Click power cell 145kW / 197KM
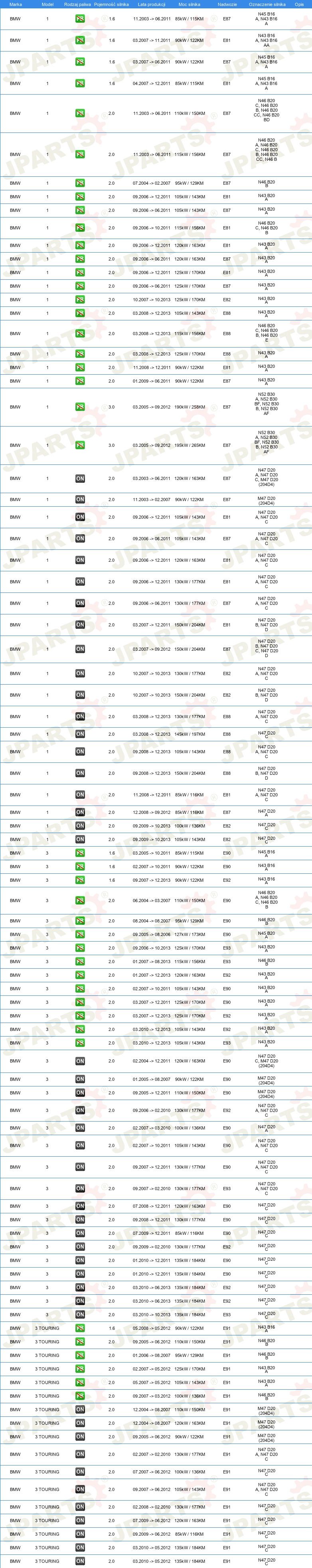The image size is (312, 1568). [x=190, y=734]
